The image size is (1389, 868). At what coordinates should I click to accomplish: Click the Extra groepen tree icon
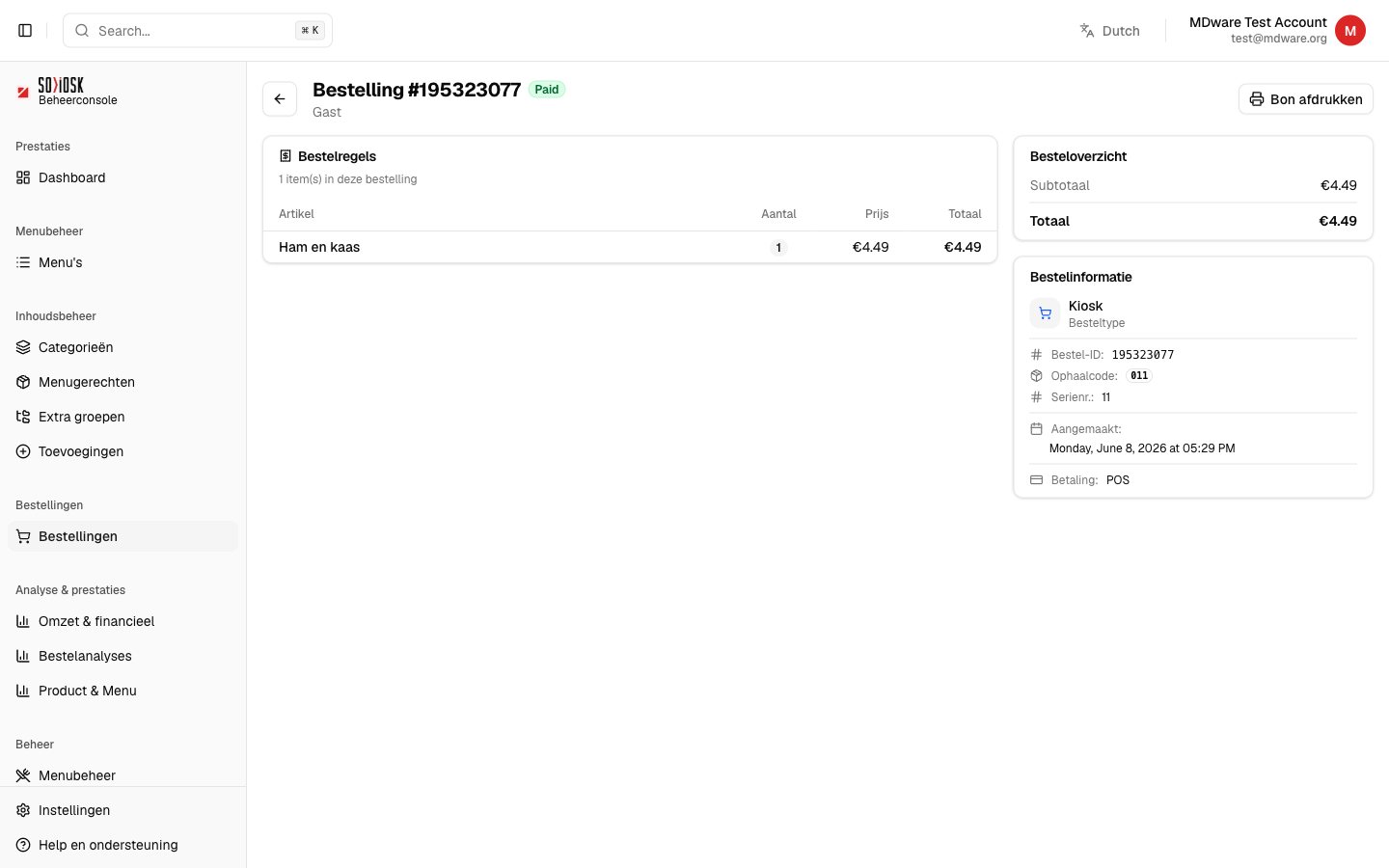(23, 417)
